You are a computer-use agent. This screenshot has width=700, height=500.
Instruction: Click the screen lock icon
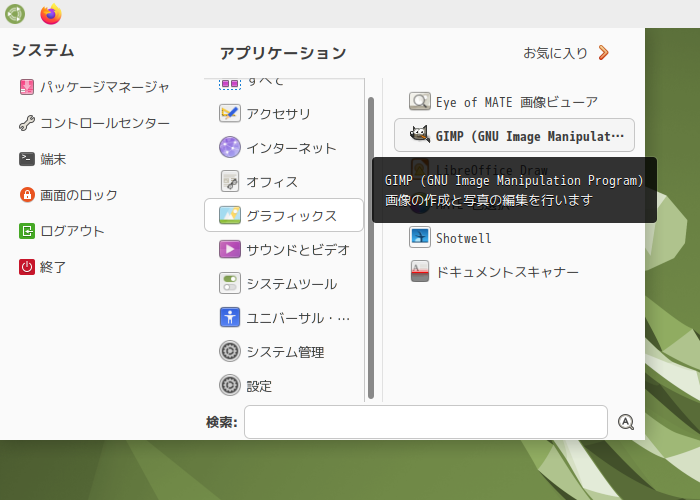(27, 195)
